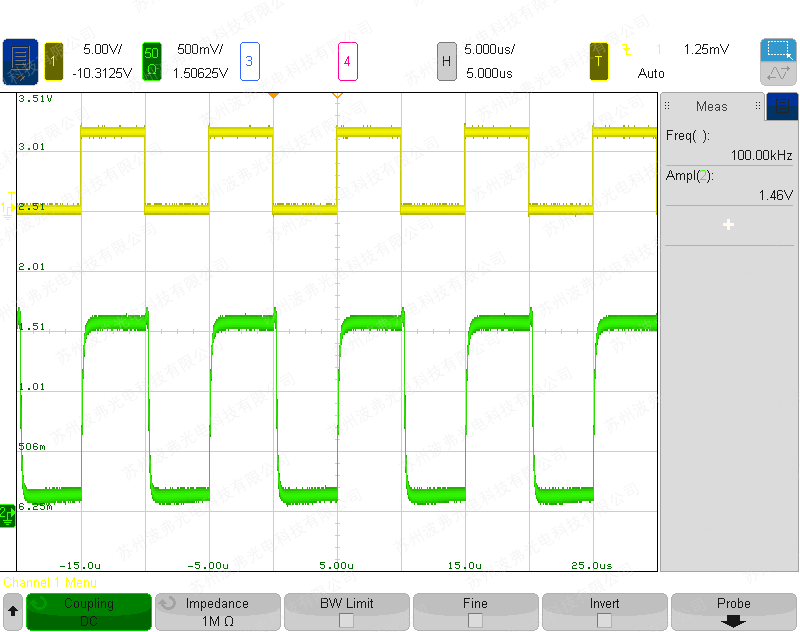Open the trigger T badge
800x632 pixels.
click(x=599, y=61)
